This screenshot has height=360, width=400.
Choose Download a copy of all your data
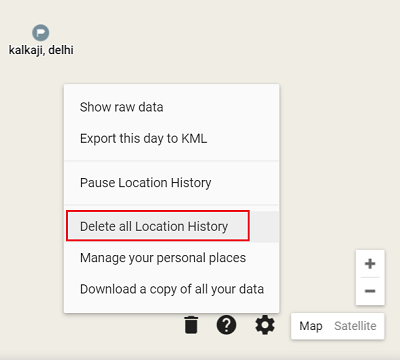pyautogui.click(x=171, y=289)
